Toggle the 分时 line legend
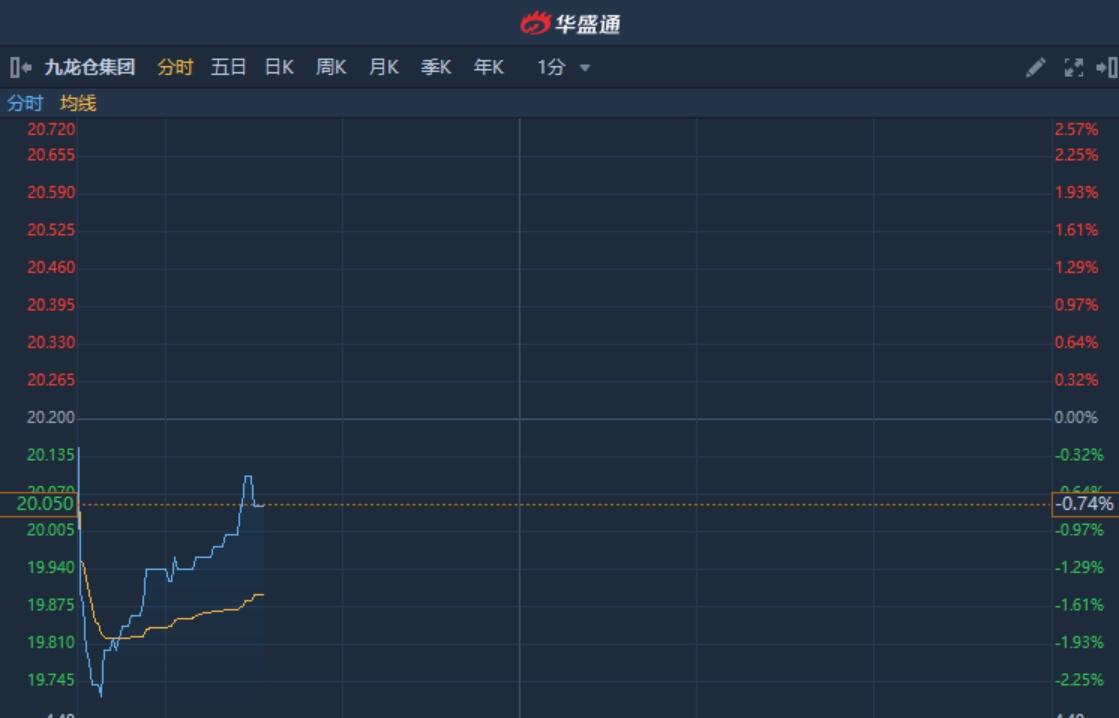 click(25, 103)
